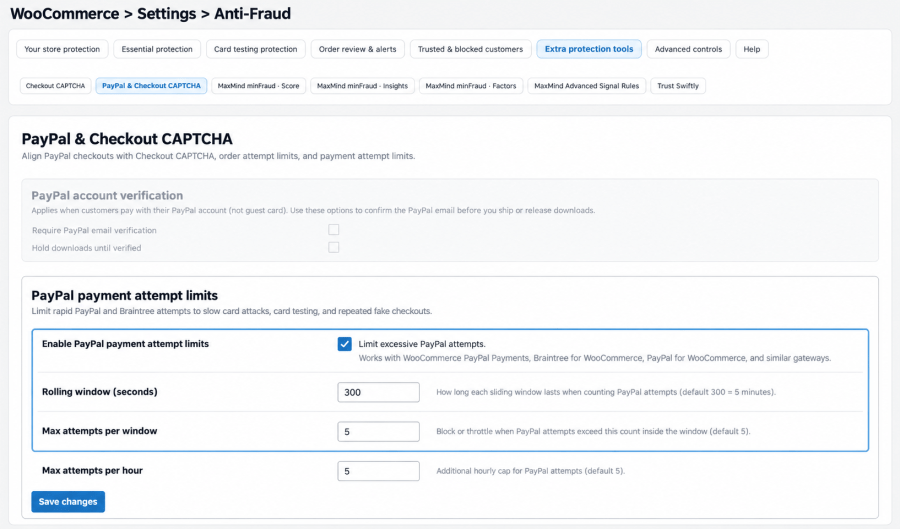This screenshot has width=900, height=529.
Task: Click the 'Works with WooCommerce PayPal Payments' description
Action: click(595, 358)
